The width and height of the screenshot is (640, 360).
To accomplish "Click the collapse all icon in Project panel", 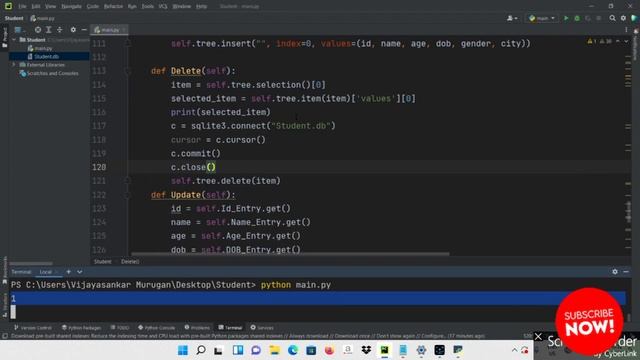I will (60, 30).
